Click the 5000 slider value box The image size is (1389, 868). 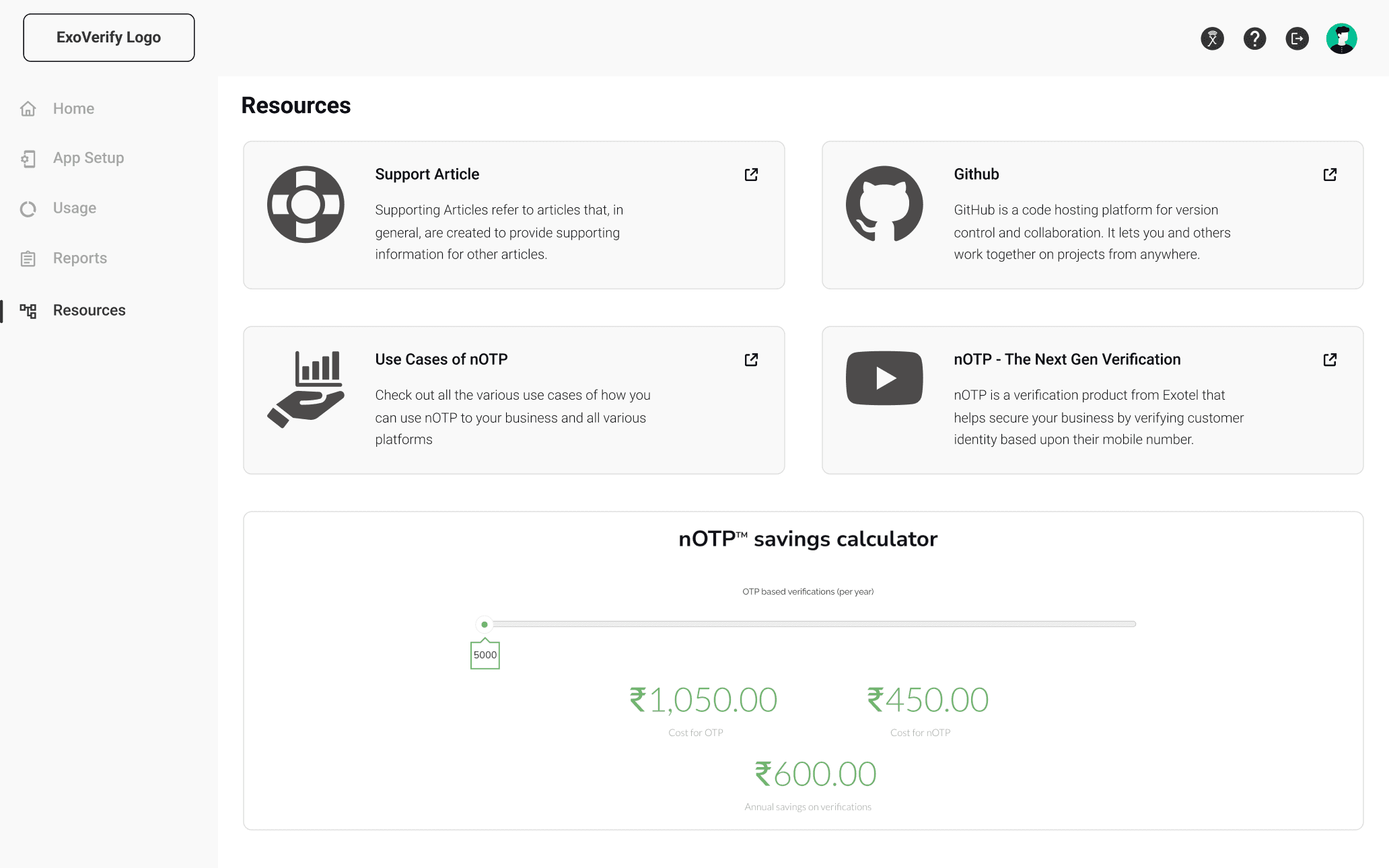485,655
